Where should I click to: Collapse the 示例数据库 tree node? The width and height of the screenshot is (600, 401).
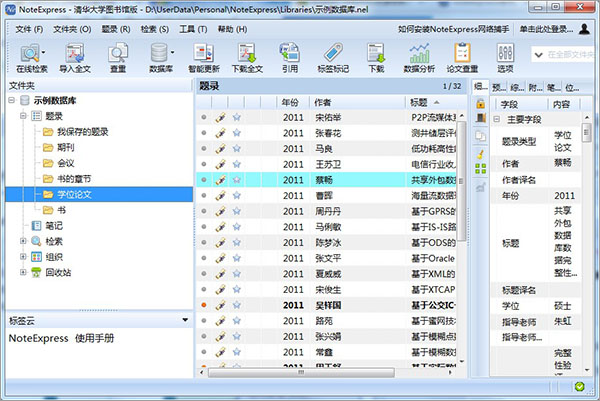pyautogui.click(x=11, y=100)
